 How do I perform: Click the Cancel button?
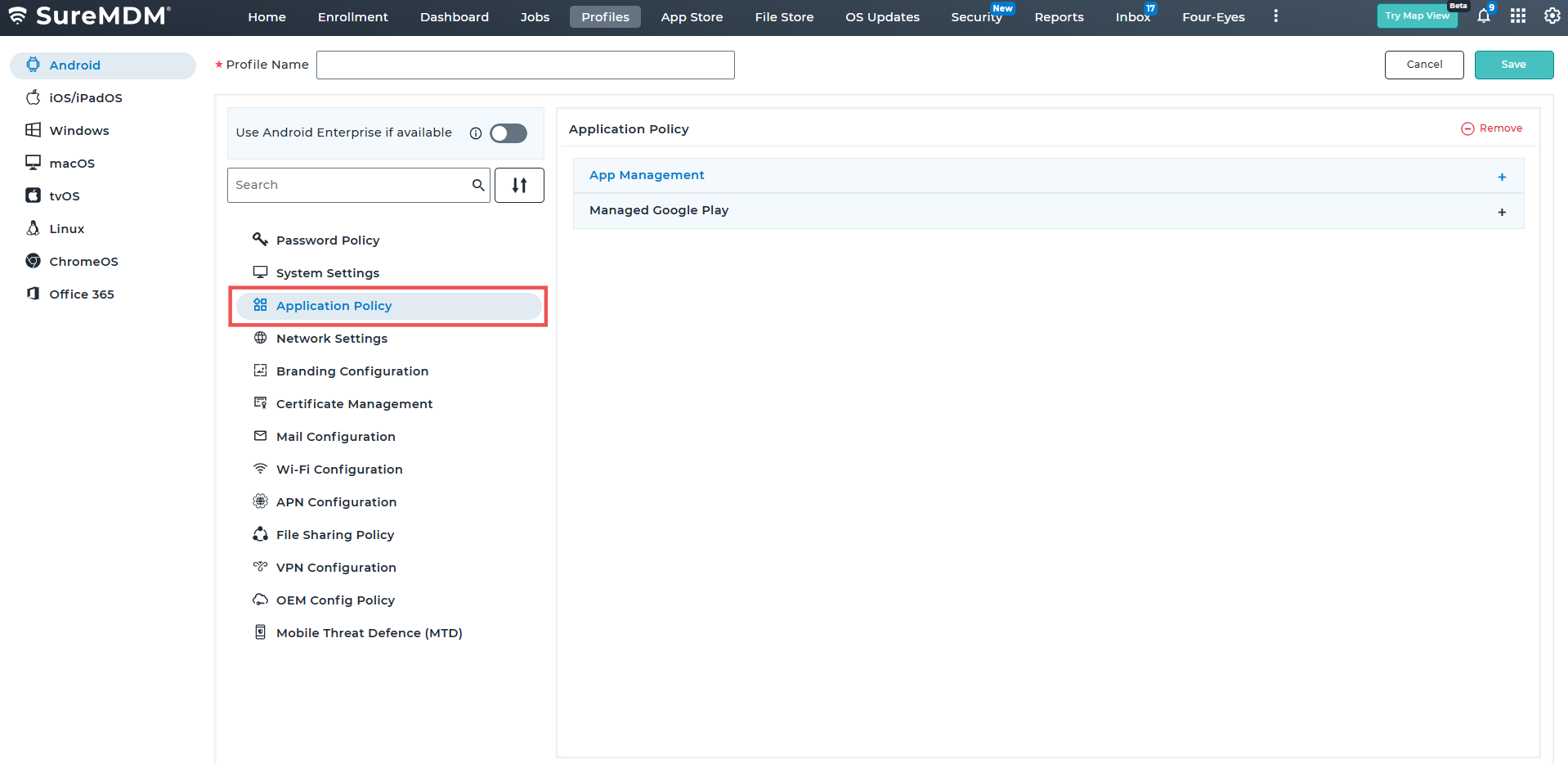(1423, 65)
